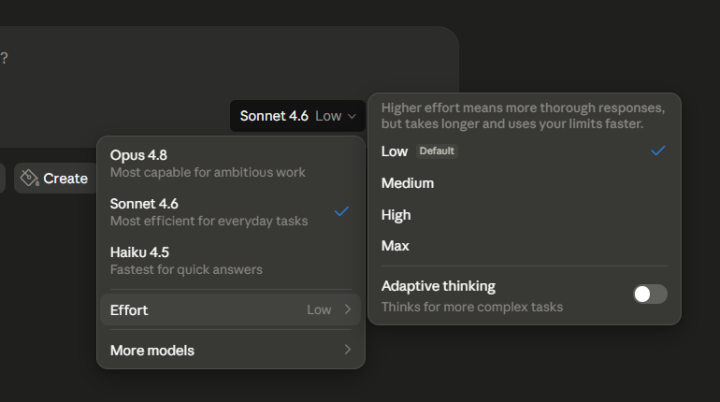
Task: Click 'Most efficient for everyday tasks' description
Action: click(209, 221)
